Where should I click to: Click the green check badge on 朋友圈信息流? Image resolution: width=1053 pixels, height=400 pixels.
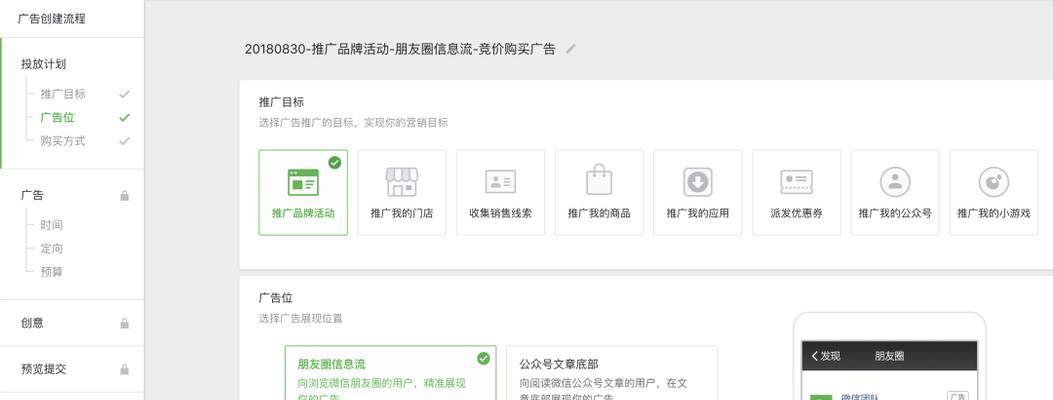484,358
